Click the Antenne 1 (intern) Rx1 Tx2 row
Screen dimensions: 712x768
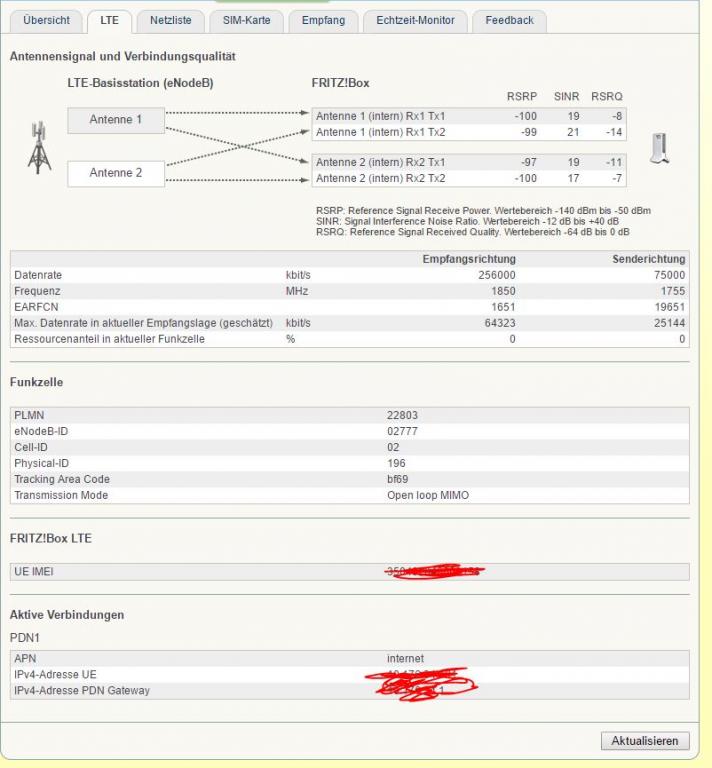[x=469, y=132]
